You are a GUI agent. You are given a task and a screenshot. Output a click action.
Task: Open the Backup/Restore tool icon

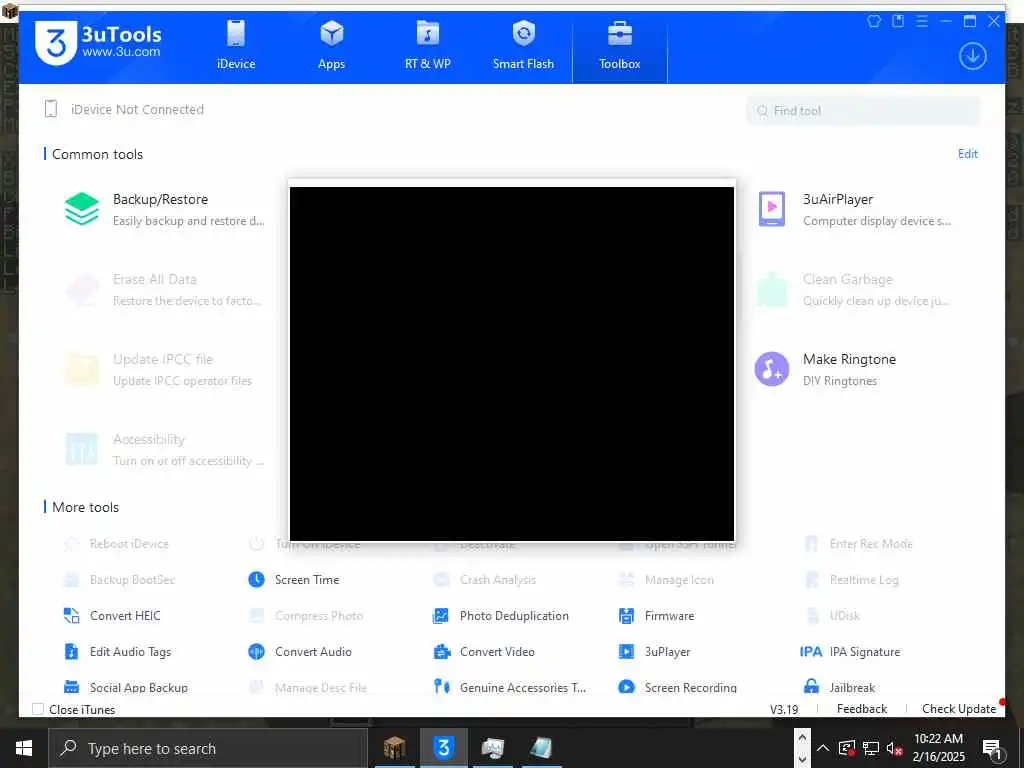coord(82,209)
